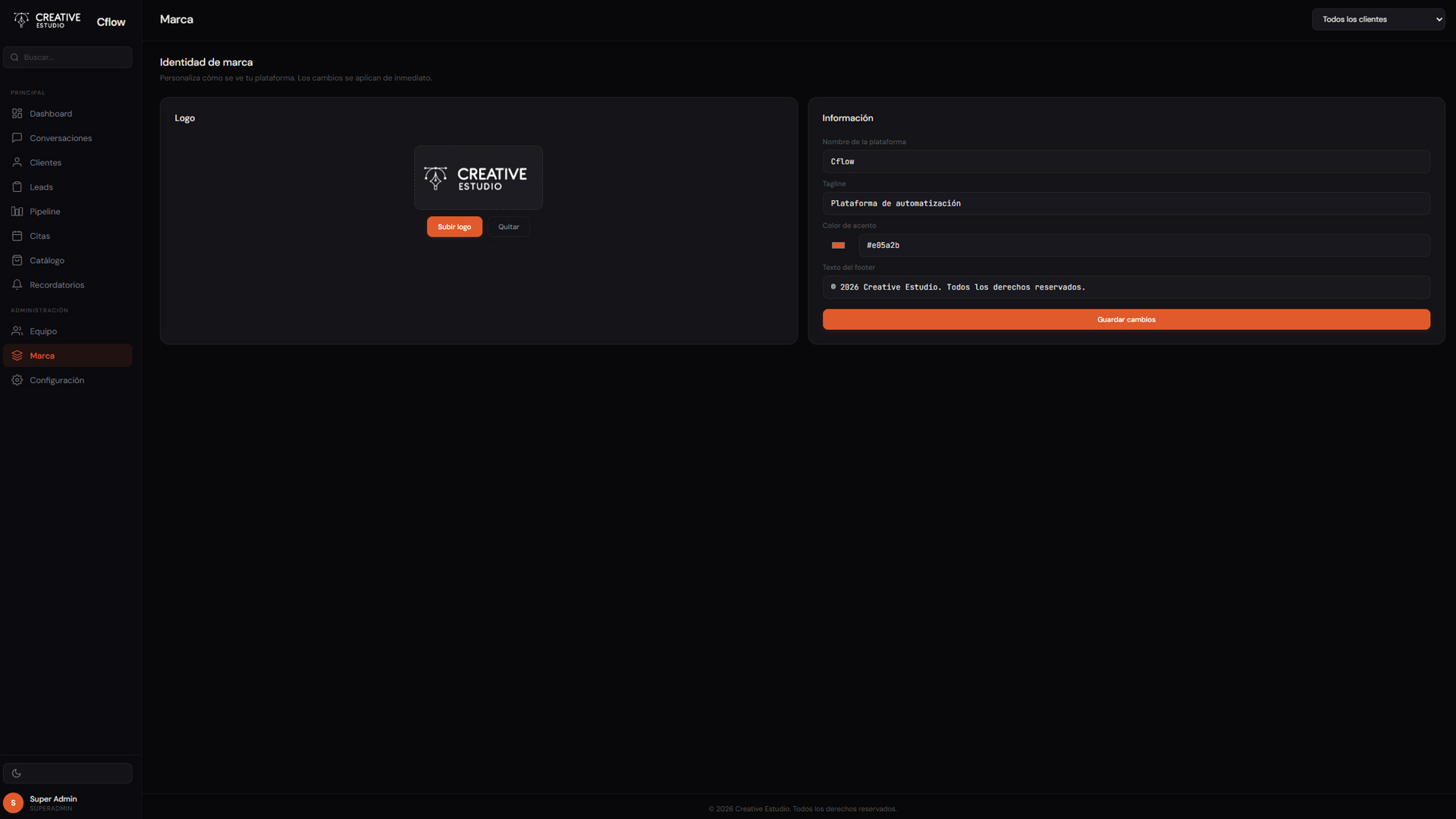Click the Super Admin user name
This screenshot has height=819, width=1456.
53,799
